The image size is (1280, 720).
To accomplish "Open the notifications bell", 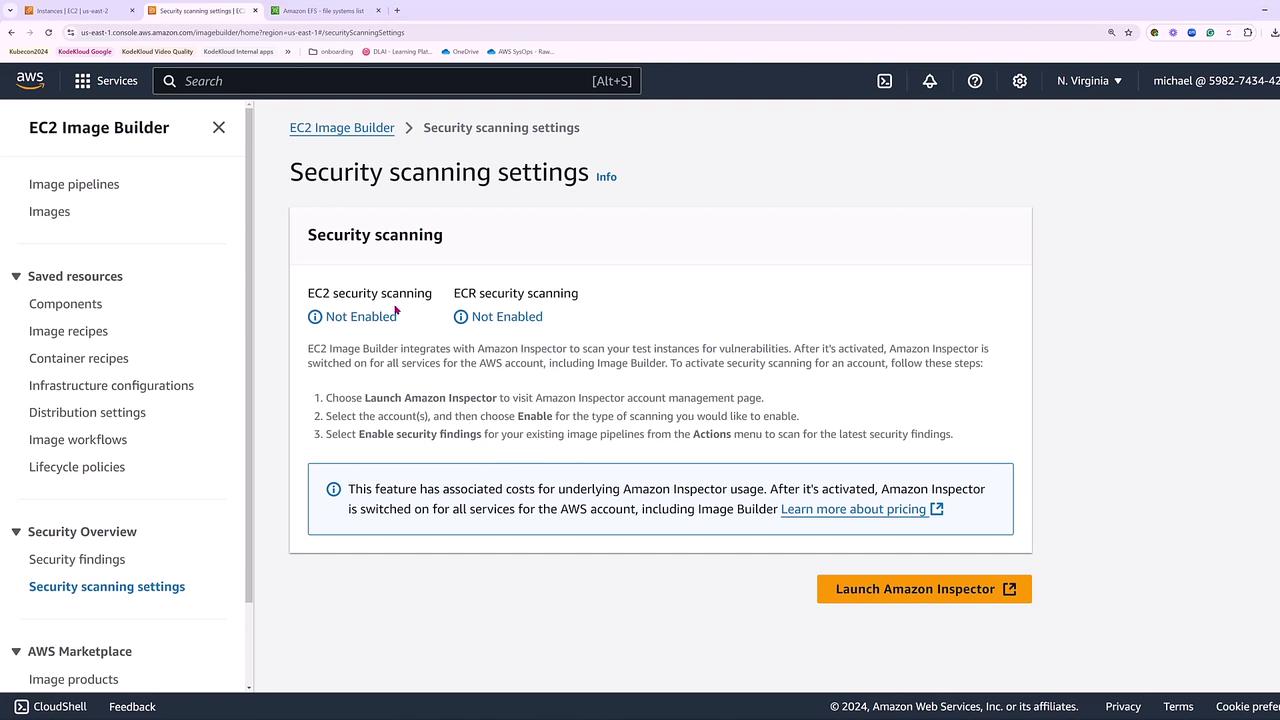I will coord(930,81).
